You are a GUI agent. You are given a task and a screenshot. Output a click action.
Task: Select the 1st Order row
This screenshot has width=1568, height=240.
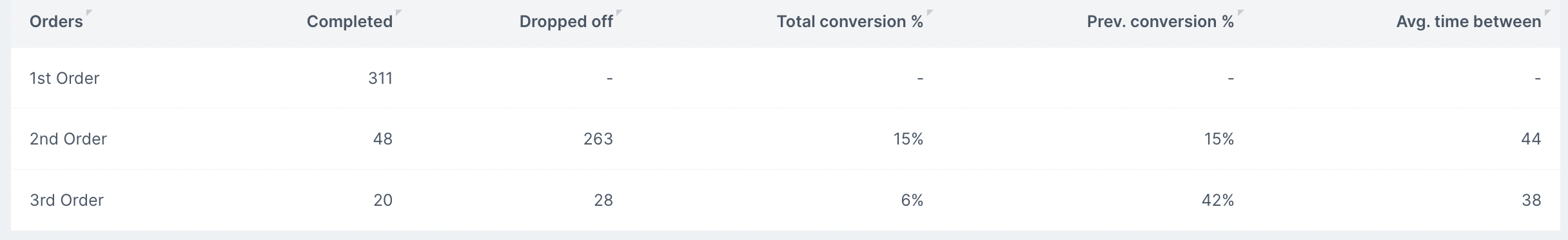[x=784, y=78]
